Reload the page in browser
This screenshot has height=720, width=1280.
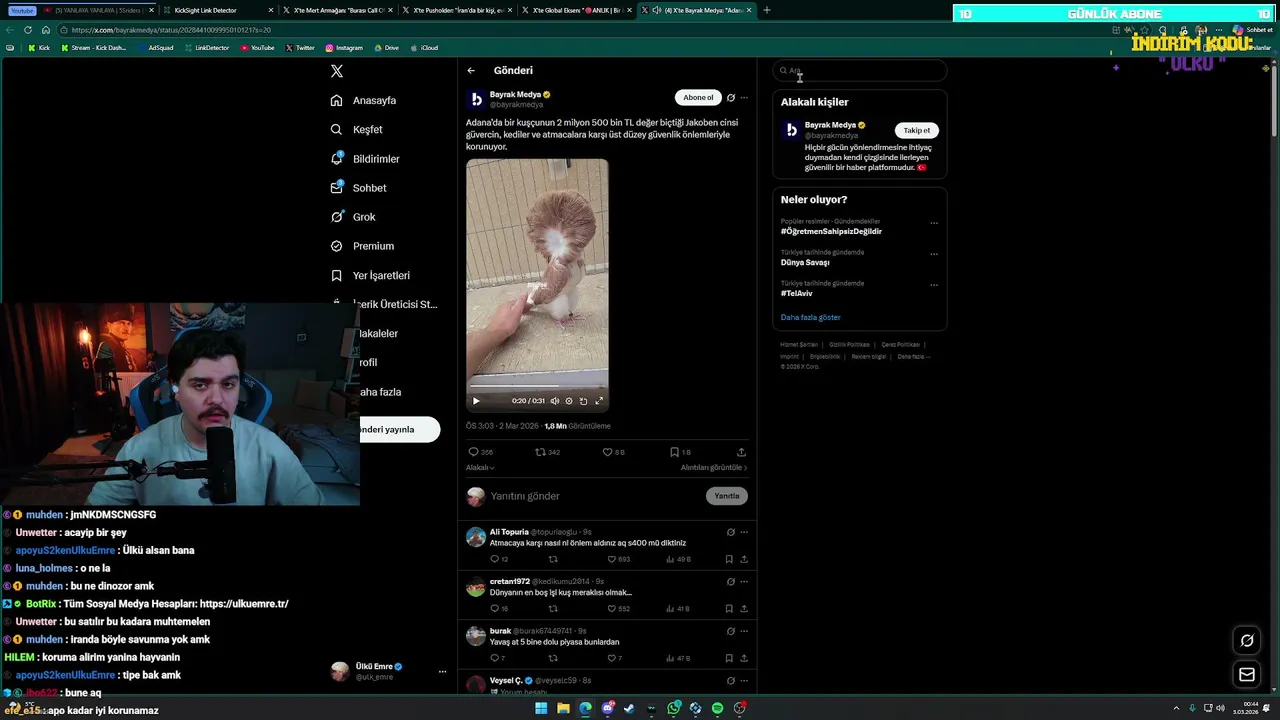click(x=28, y=30)
